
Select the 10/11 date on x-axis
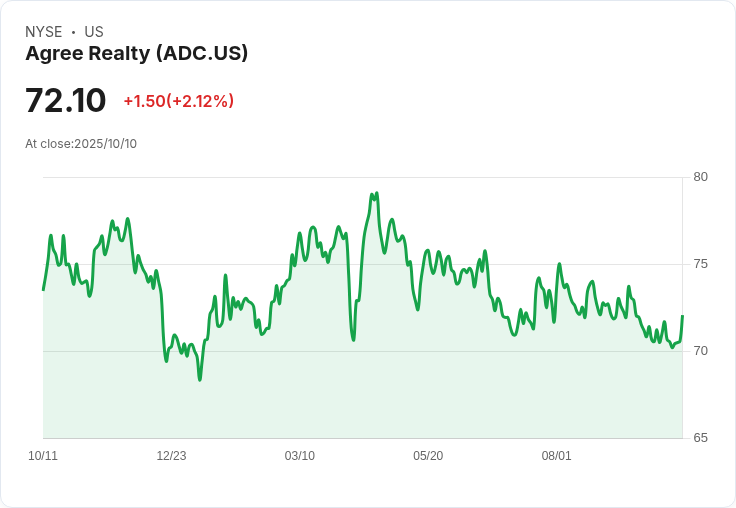(43, 456)
